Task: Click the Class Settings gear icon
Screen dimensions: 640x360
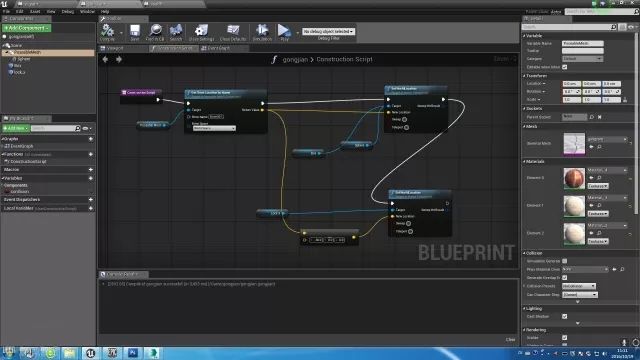Action: tap(201, 31)
